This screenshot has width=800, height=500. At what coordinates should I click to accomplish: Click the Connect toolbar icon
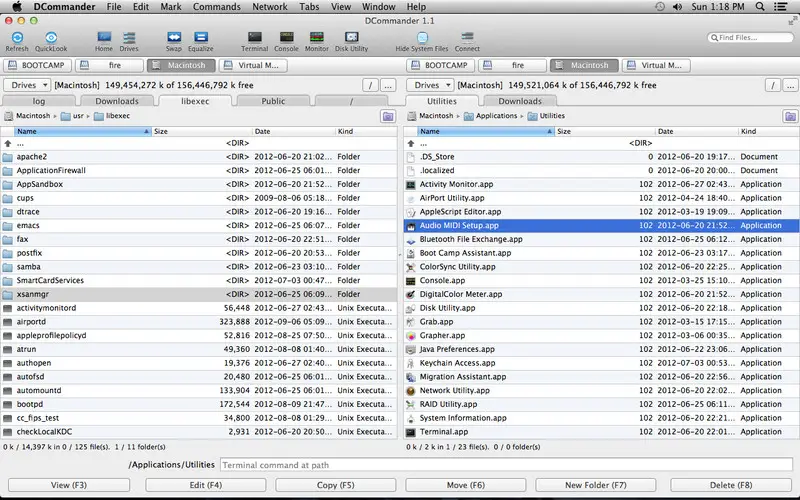click(467, 37)
